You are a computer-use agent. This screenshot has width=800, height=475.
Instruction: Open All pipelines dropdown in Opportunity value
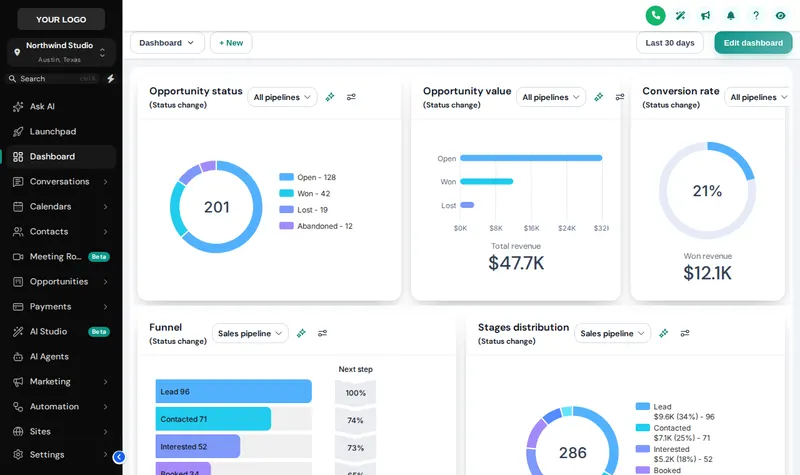(x=551, y=97)
